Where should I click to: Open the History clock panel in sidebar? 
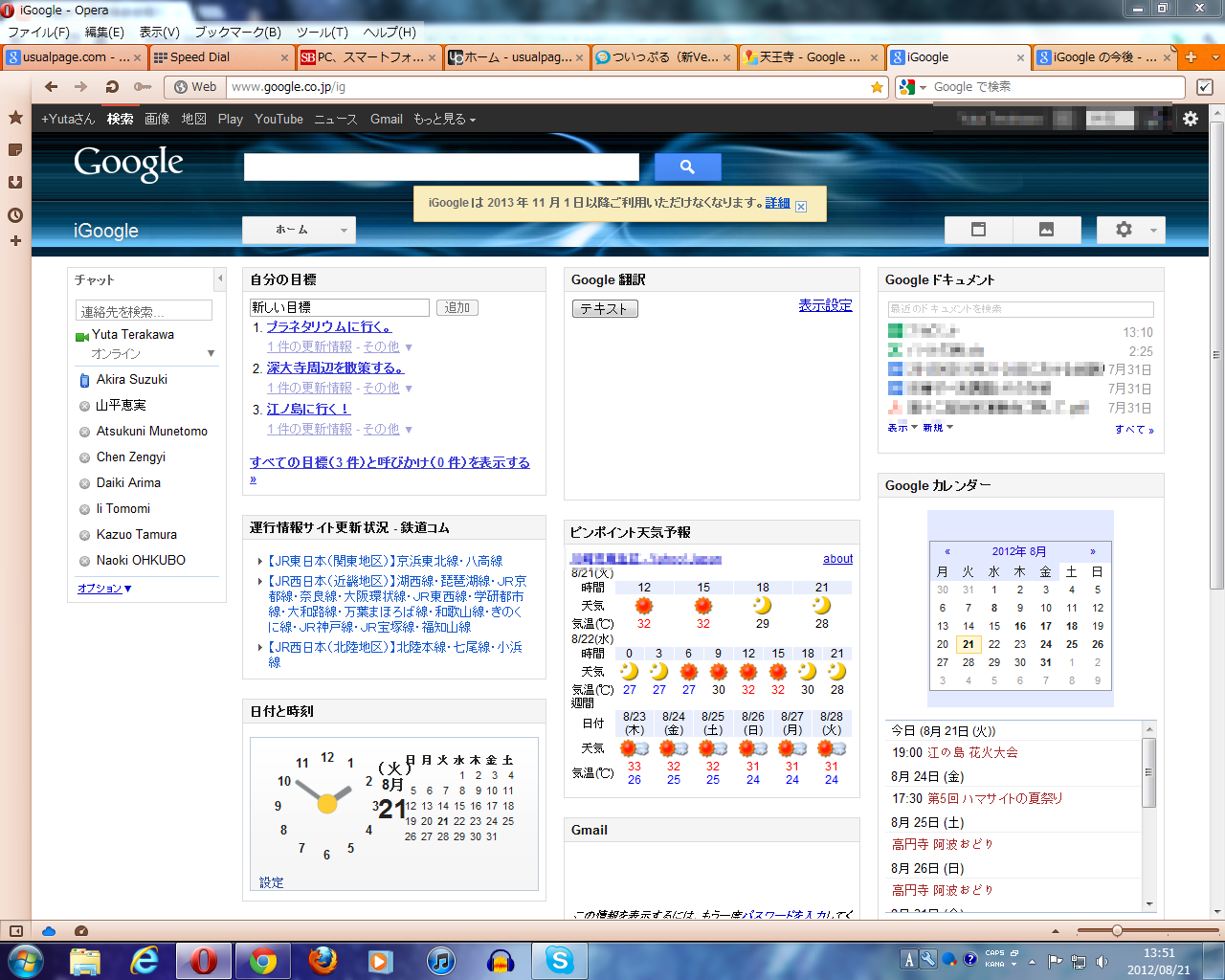click(x=15, y=215)
